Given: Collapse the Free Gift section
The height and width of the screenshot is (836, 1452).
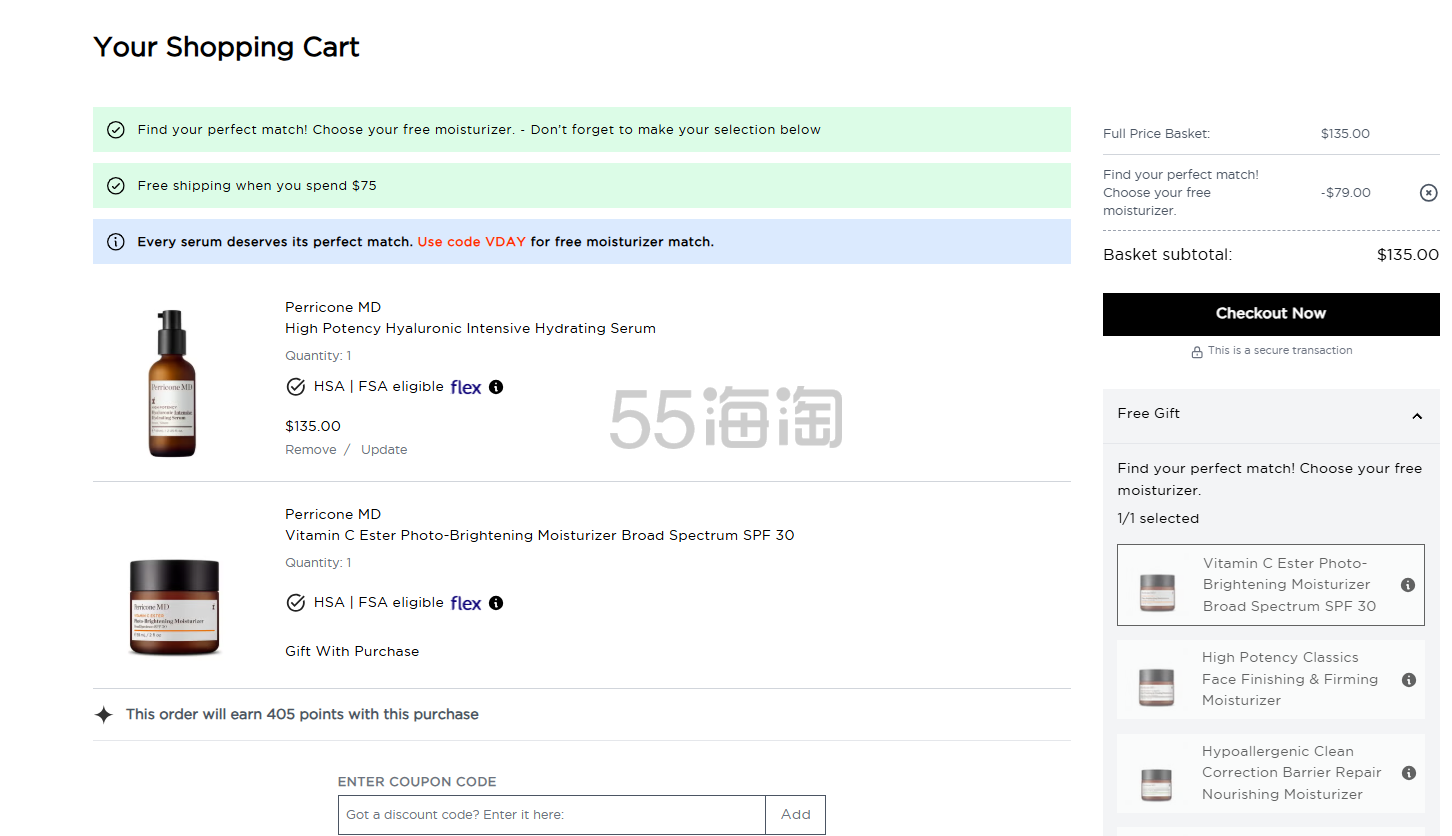Looking at the screenshot, I should 1416,416.
